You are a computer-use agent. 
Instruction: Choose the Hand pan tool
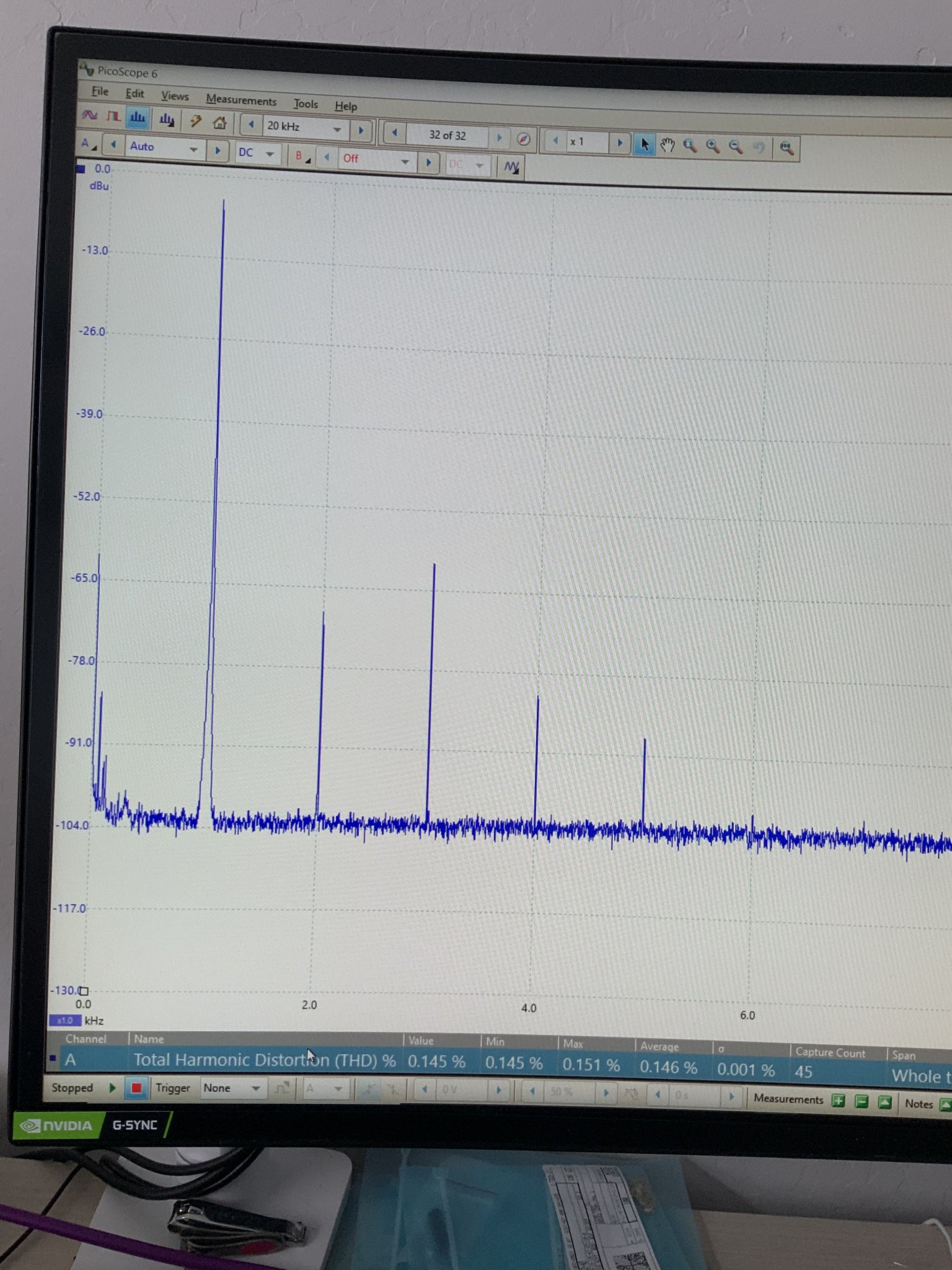pyautogui.click(x=667, y=146)
